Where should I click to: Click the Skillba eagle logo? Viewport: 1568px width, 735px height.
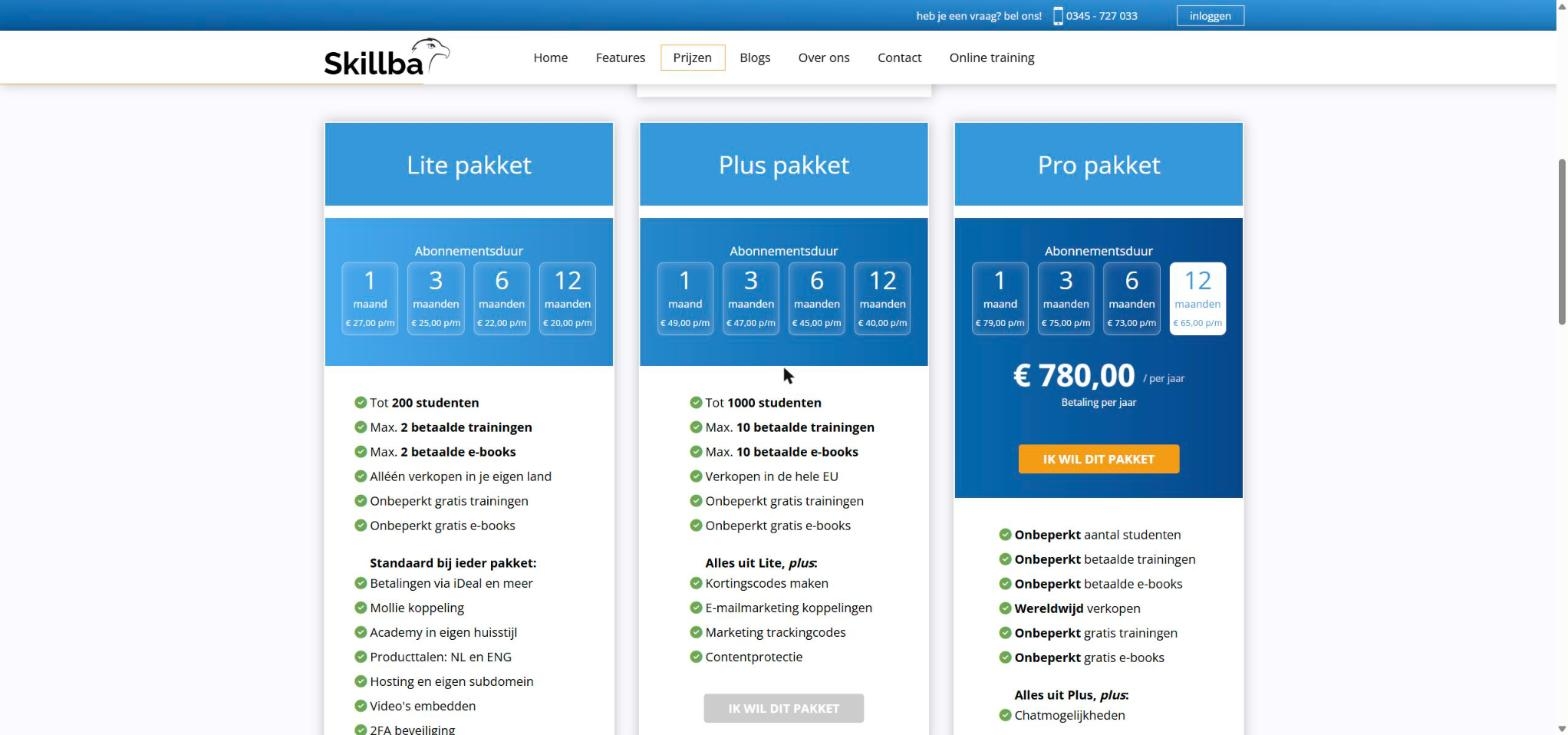point(387,58)
